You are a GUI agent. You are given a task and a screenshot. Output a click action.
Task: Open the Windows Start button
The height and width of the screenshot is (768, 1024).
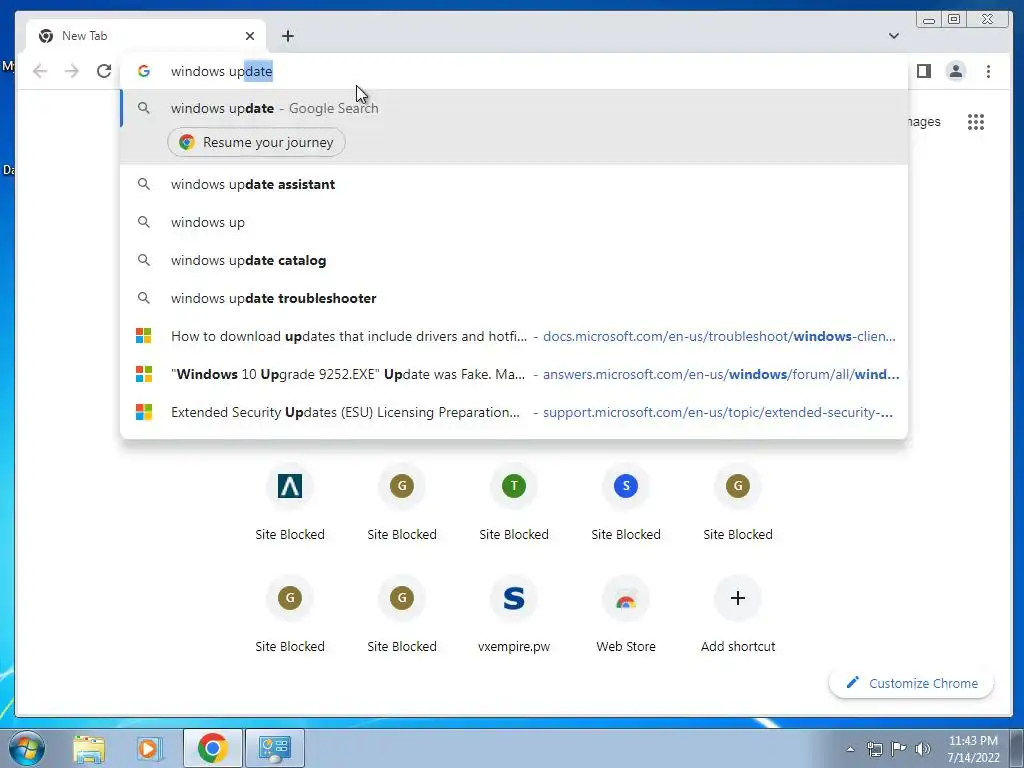coord(25,748)
